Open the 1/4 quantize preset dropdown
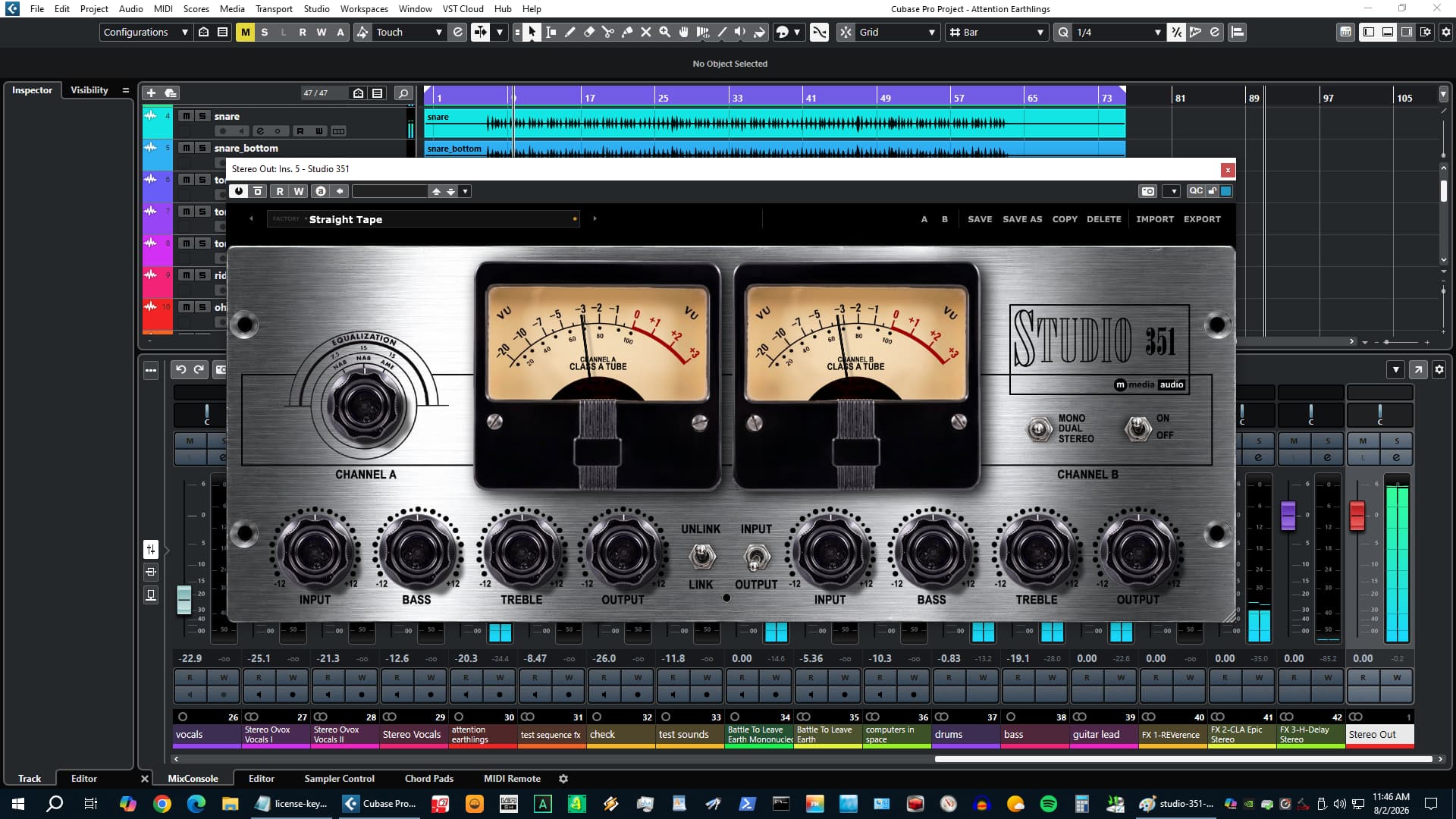Image resolution: width=1456 pixels, height=819 pixels. [1119, 32]
